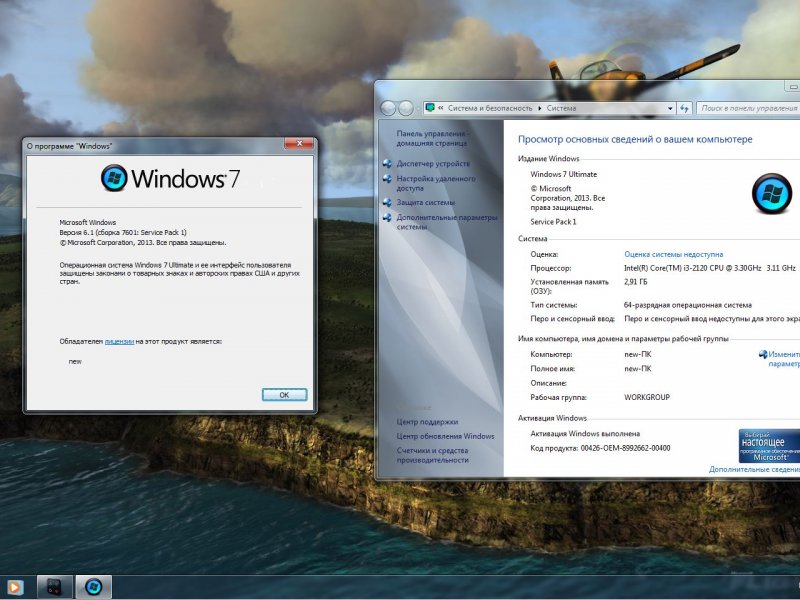Click the shield icon beside Диспетчер устройств
This screenshot has width=800, height=600.
pos(388,164)
